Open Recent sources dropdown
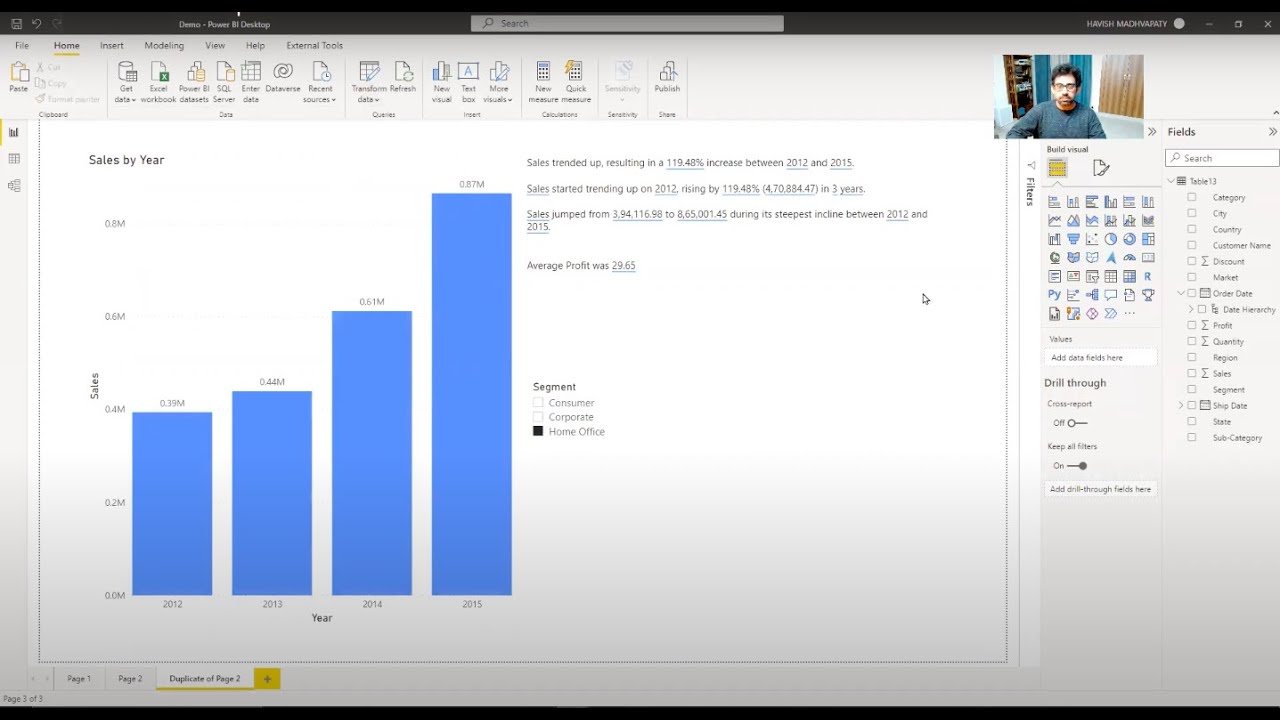Image resolution: width=1280 pixels, height=720 pixels. pyautogui.click(x=320, y=82)
